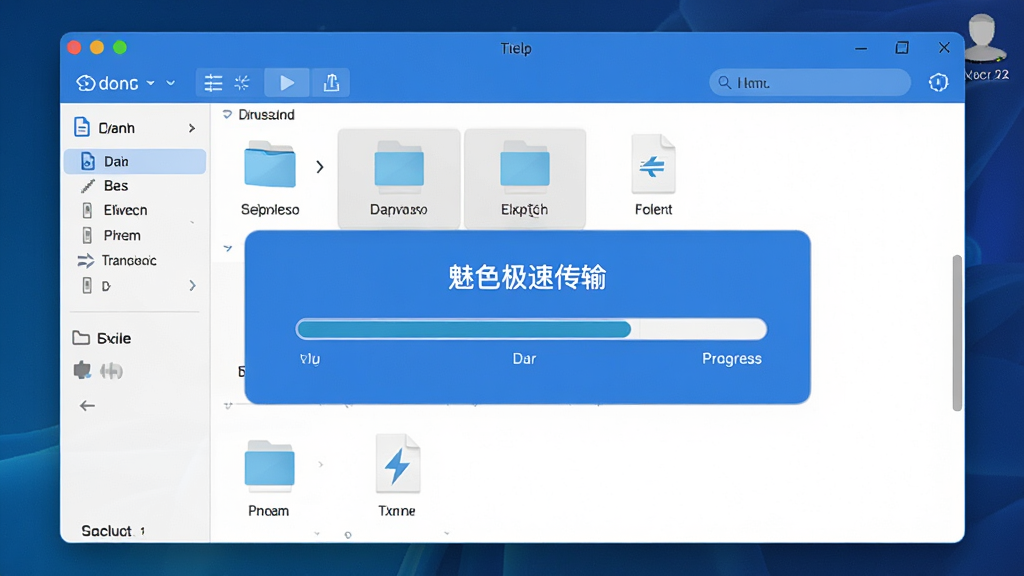Viewport: 1024px width, 576px height.
Task: Click the donc logo icon in toolbar
Action: [x=86, y=83]
